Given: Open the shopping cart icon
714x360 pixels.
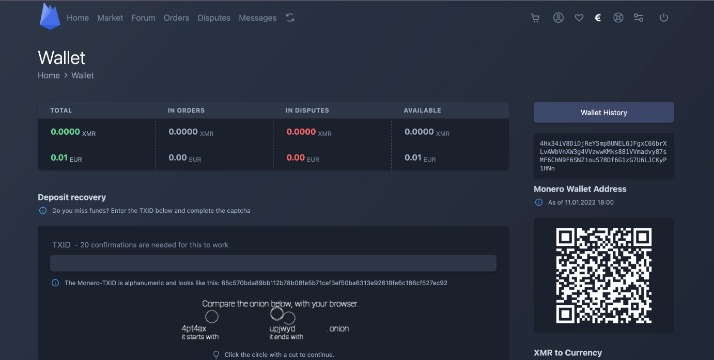Looking at the screenshot, I should coord(535,18).
